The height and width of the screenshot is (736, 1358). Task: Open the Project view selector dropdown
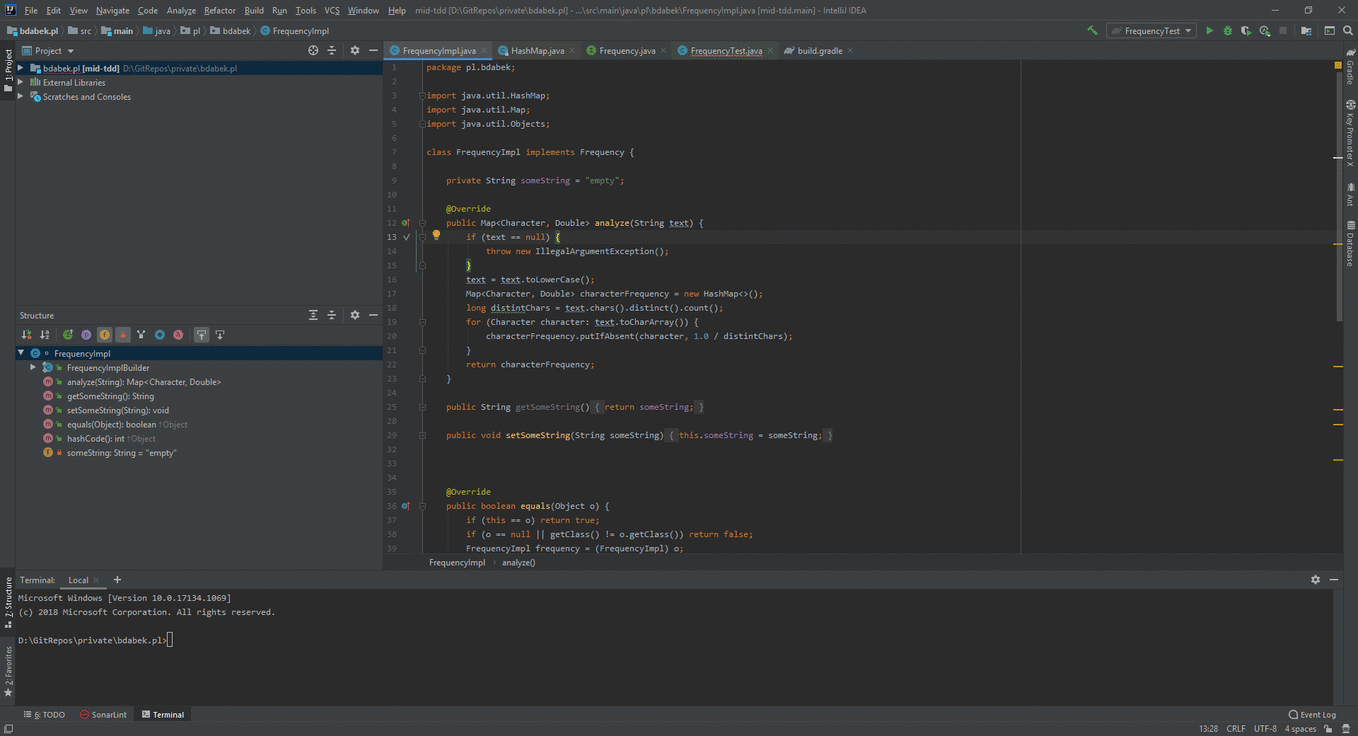(x=48, y=50)
